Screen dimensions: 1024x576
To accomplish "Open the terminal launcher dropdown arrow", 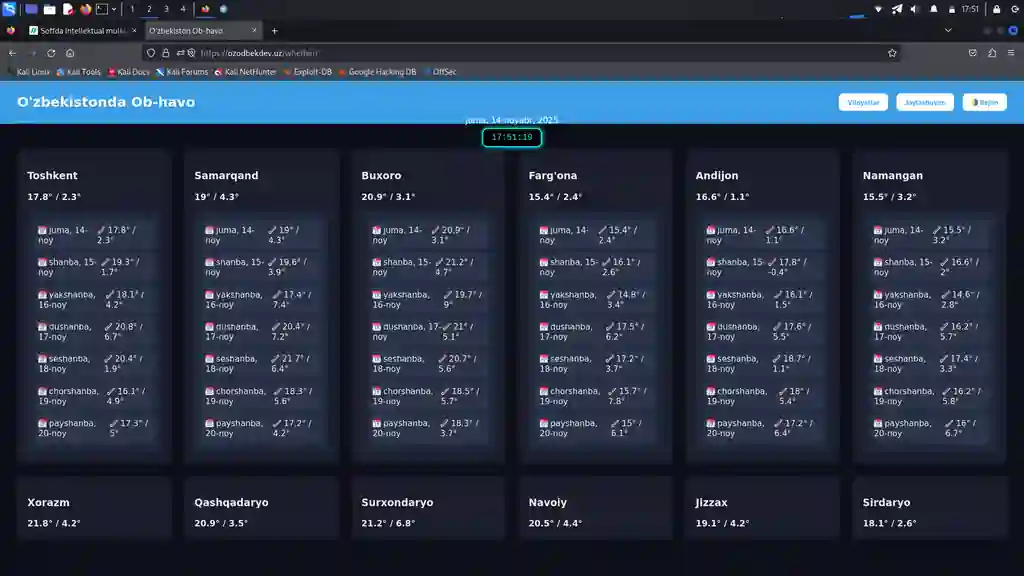I will pyautogui.click(x=114, y=9).
